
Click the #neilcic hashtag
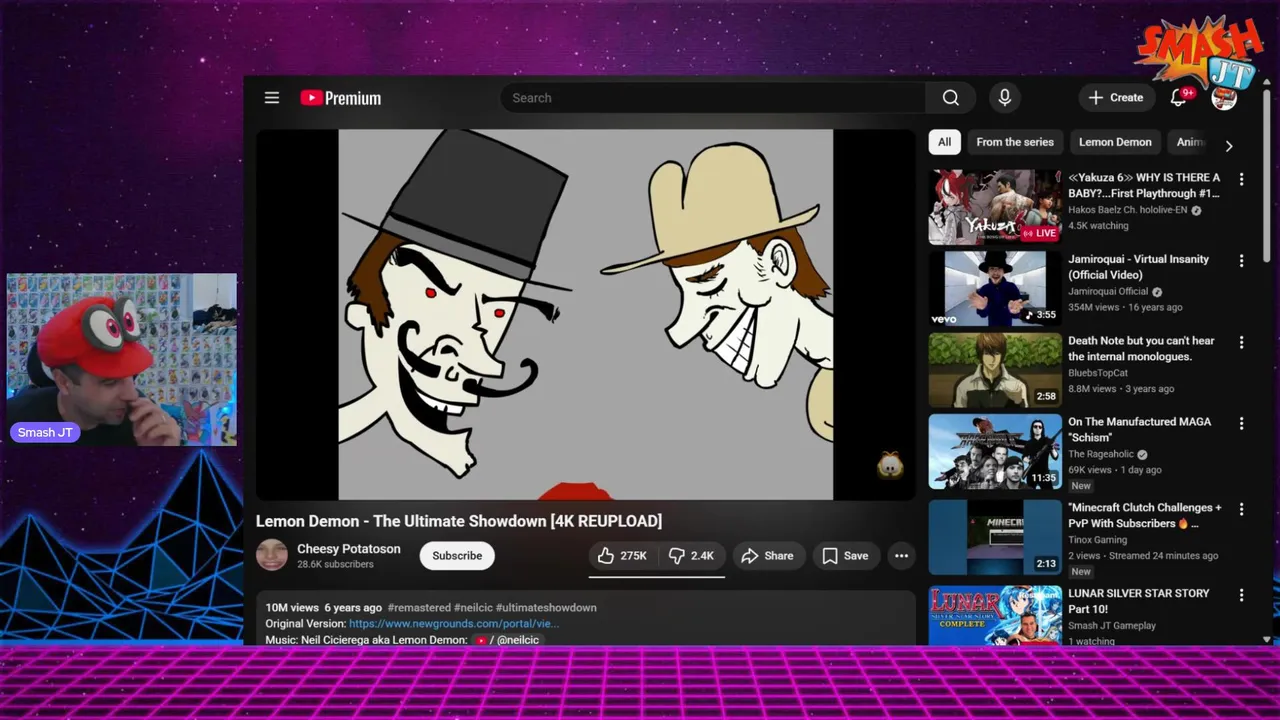473,608
